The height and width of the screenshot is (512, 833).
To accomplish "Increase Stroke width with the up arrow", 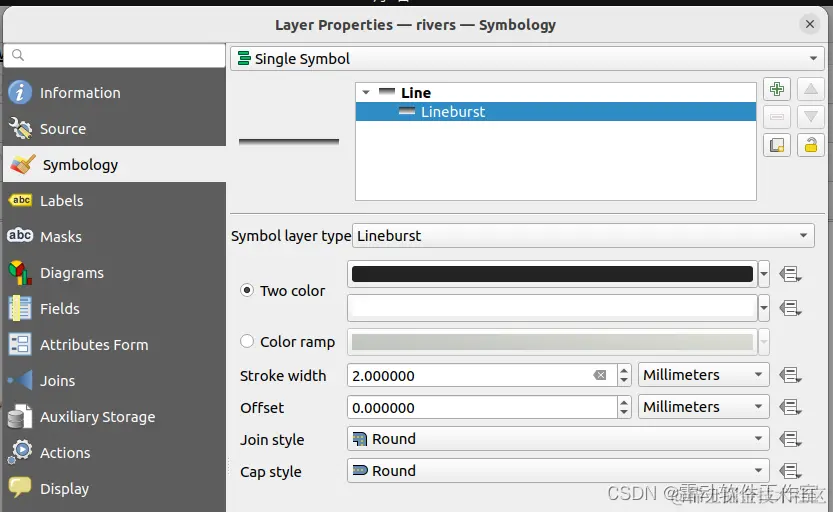I will [x=624, y=370].
